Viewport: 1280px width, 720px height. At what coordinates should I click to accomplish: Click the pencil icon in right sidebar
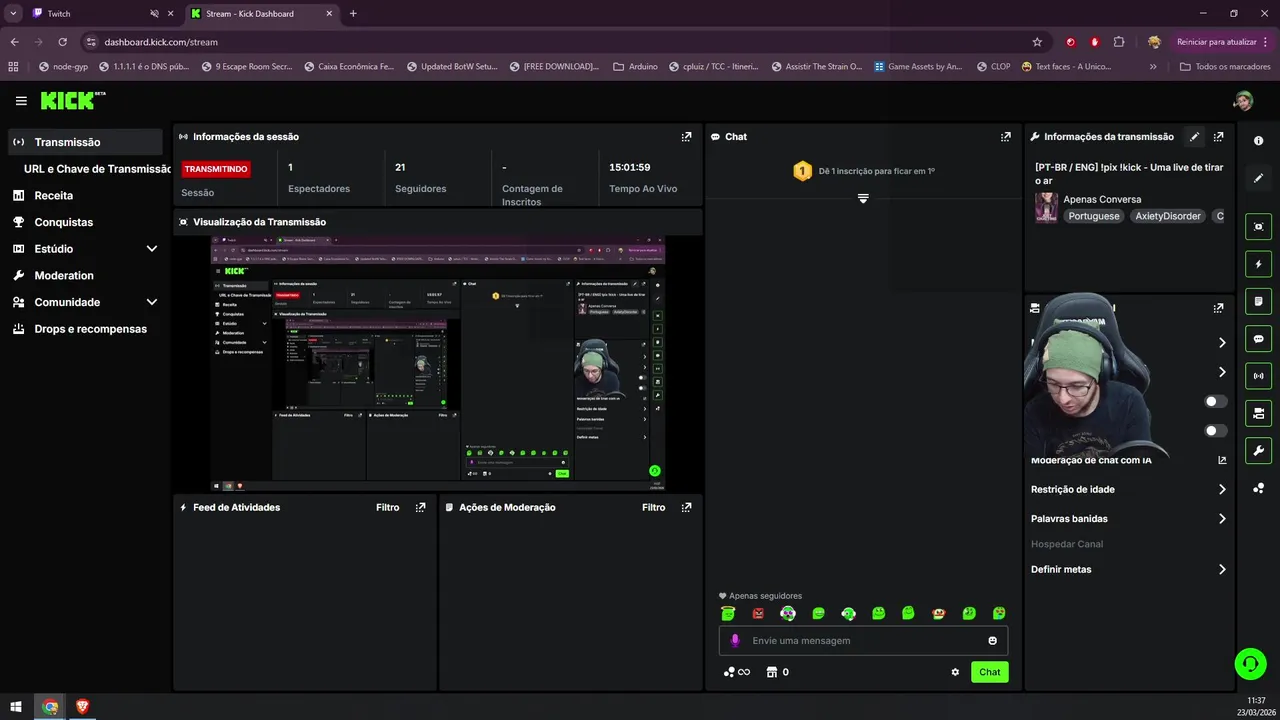pos(1258,178)
